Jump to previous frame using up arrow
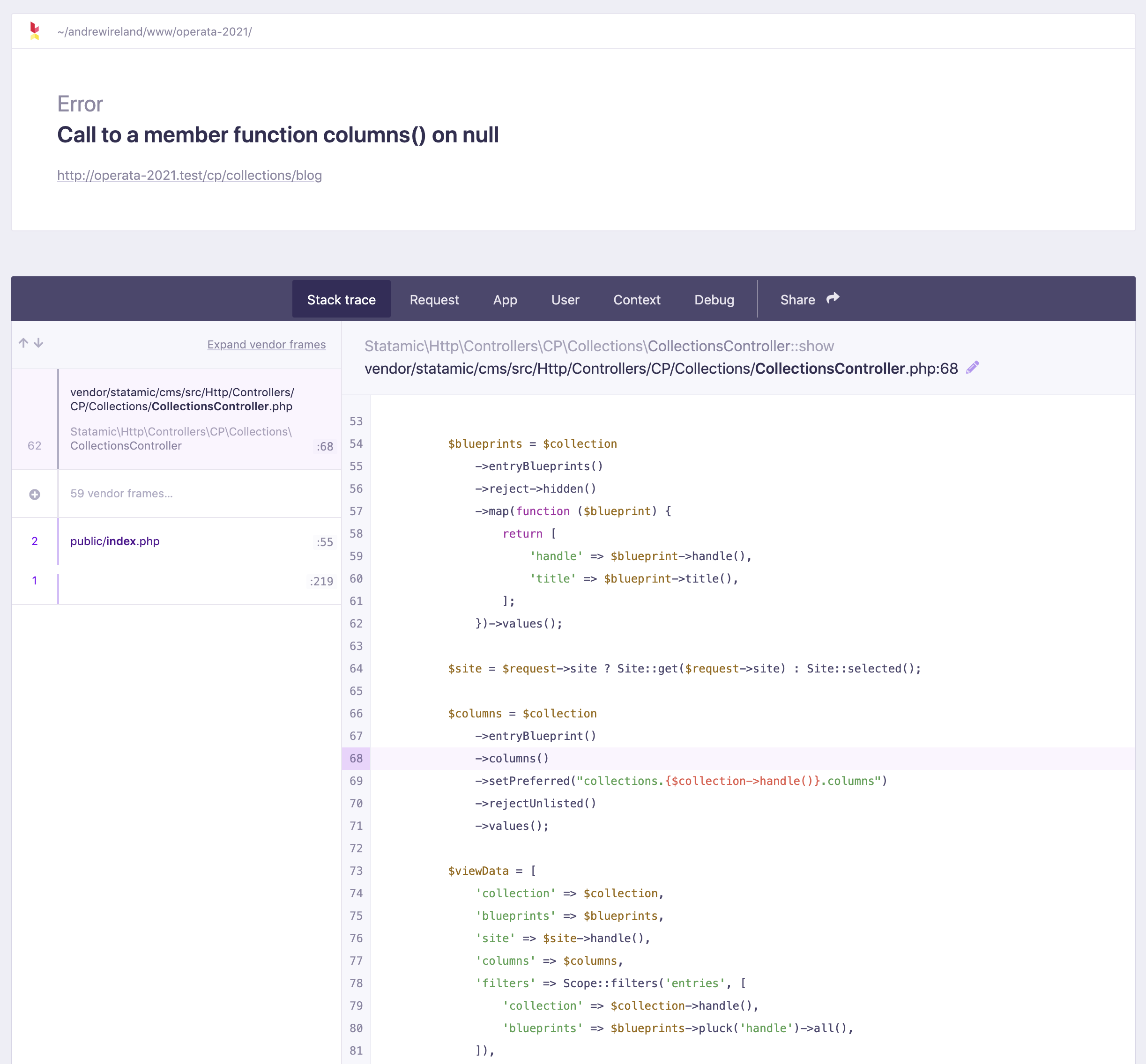This screenshot has height=1064, width=1146. pos(23,343)
